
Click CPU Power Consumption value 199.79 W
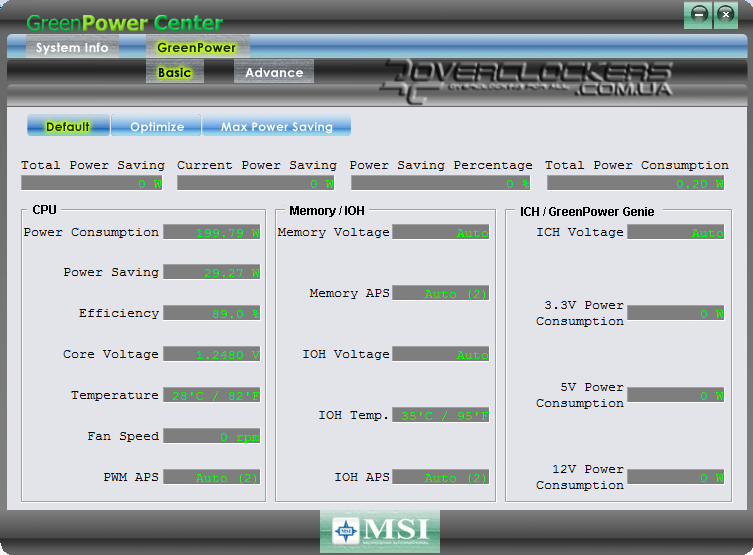point(212,232)
